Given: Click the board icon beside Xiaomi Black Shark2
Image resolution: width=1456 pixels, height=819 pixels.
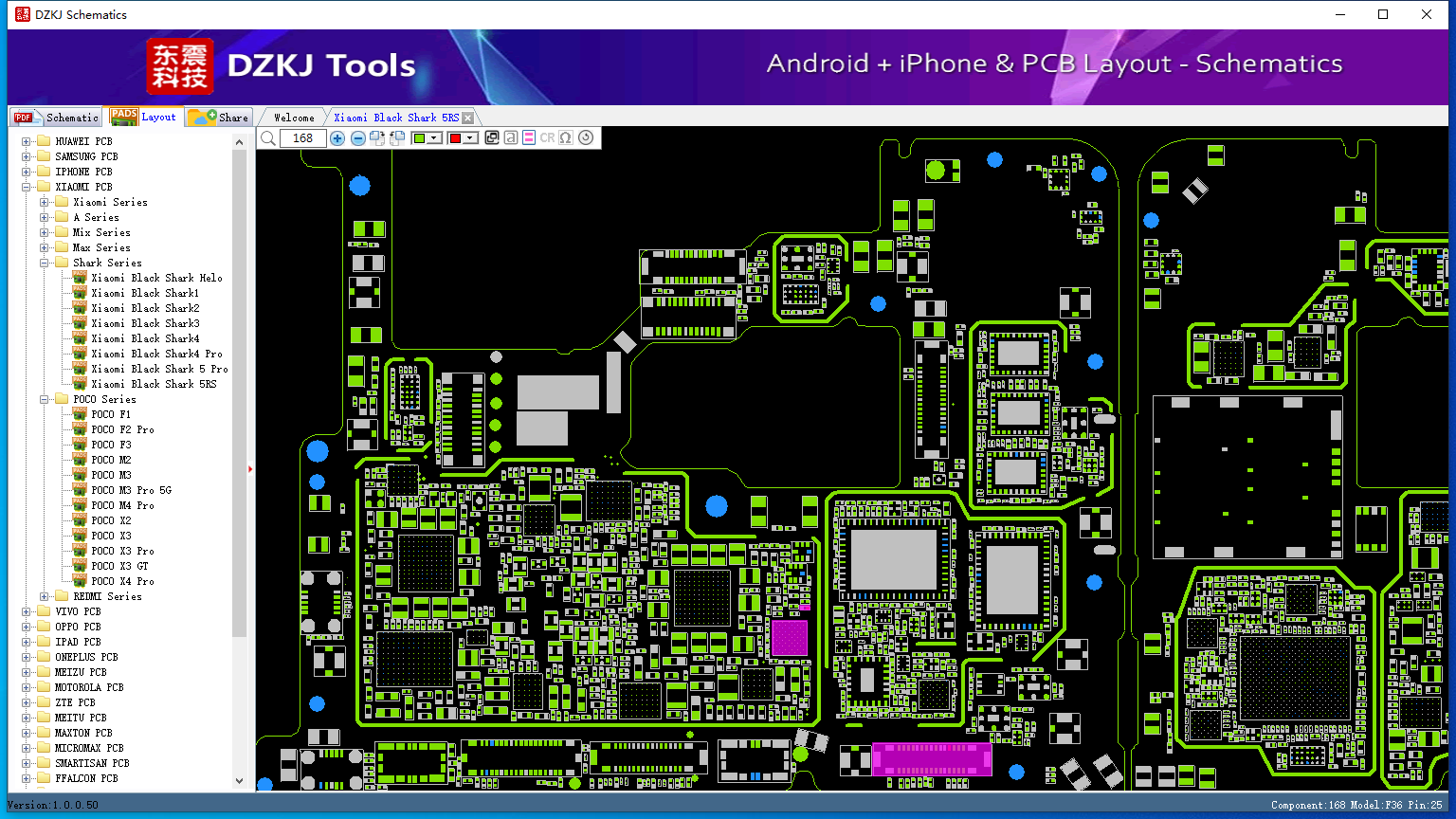Looking at the screenshot, I should (x=80, y=308).
